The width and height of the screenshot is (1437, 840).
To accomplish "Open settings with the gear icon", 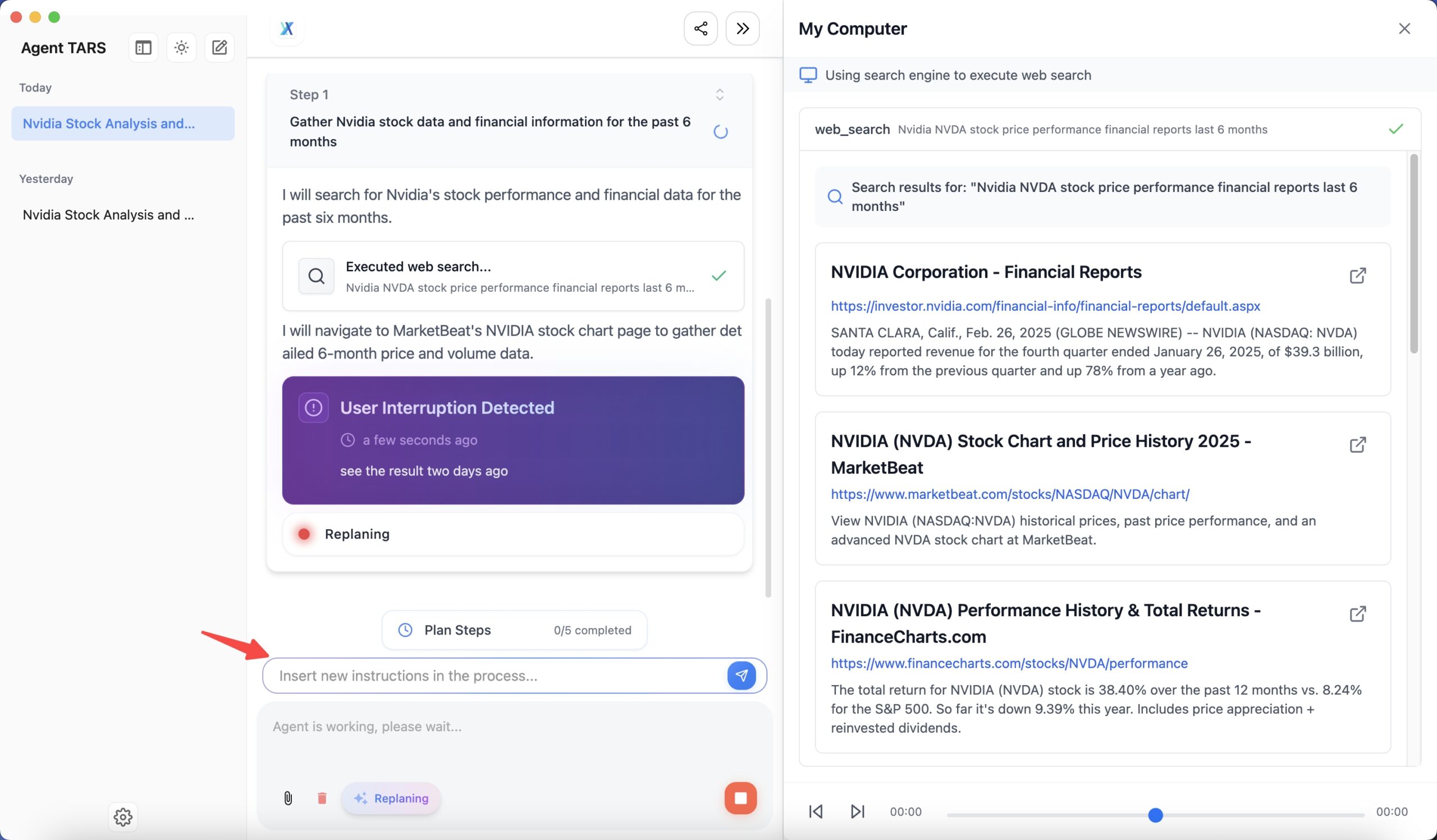I will [x=122, y=816].
